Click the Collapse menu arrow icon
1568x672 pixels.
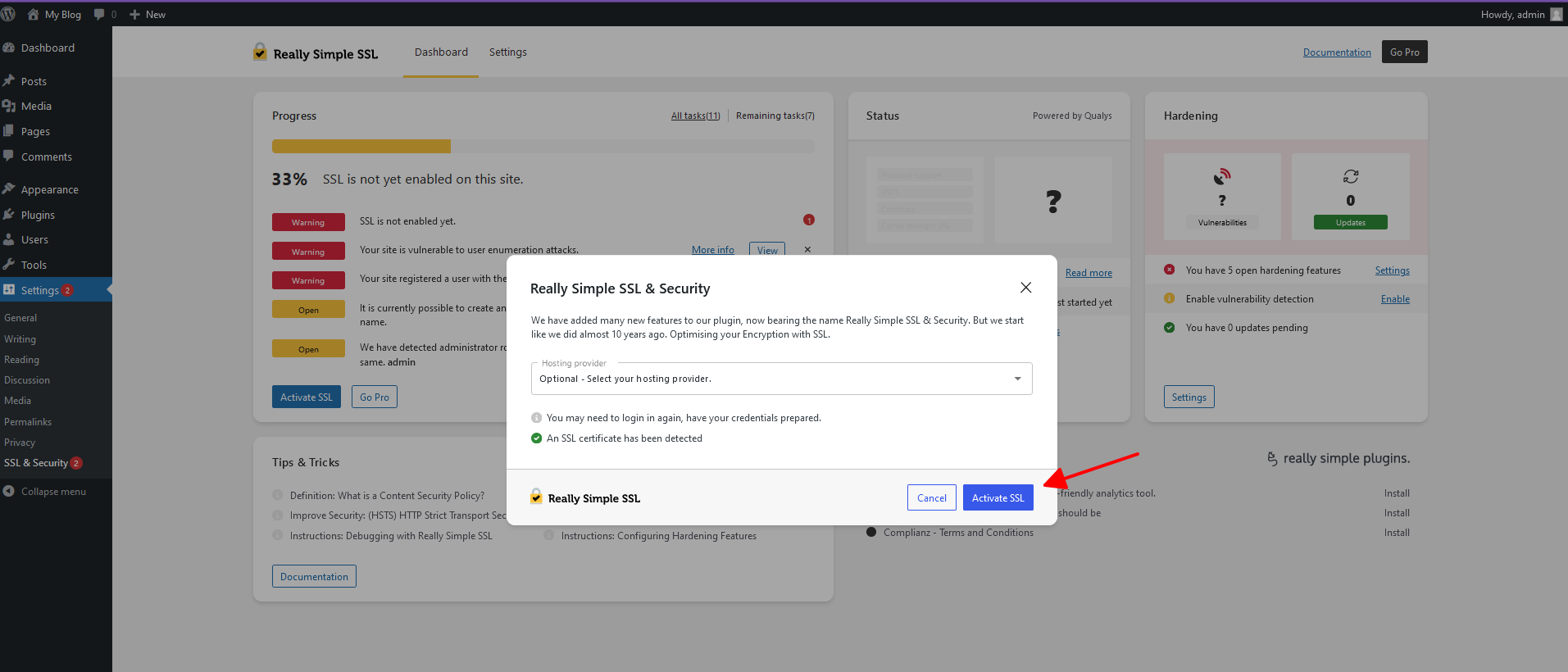(x=8, y=491)
